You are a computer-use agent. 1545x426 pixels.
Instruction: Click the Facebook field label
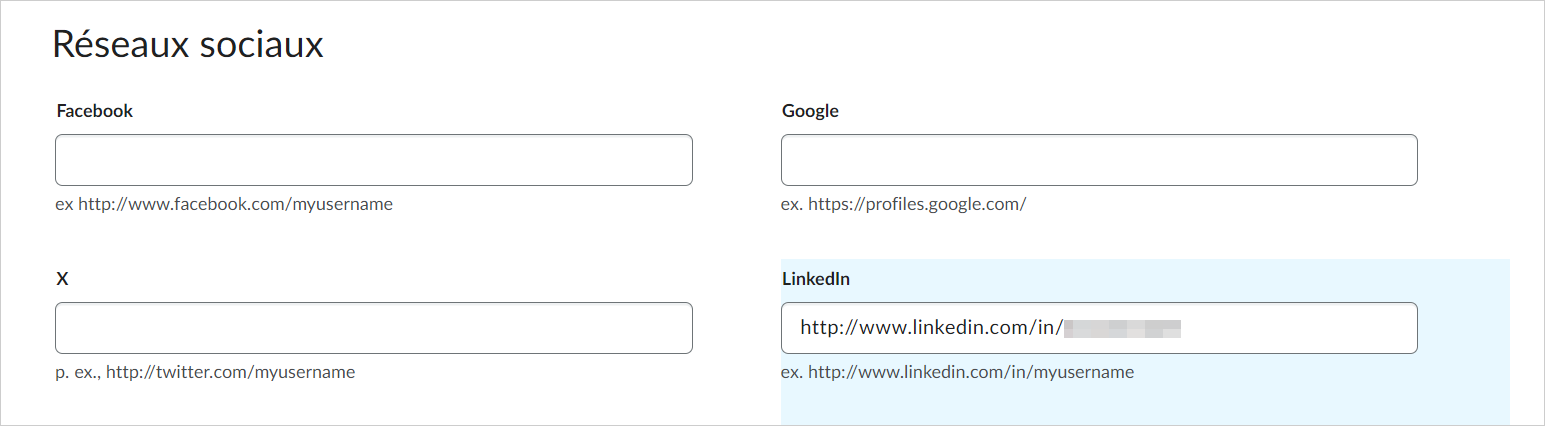pos(95,111)
